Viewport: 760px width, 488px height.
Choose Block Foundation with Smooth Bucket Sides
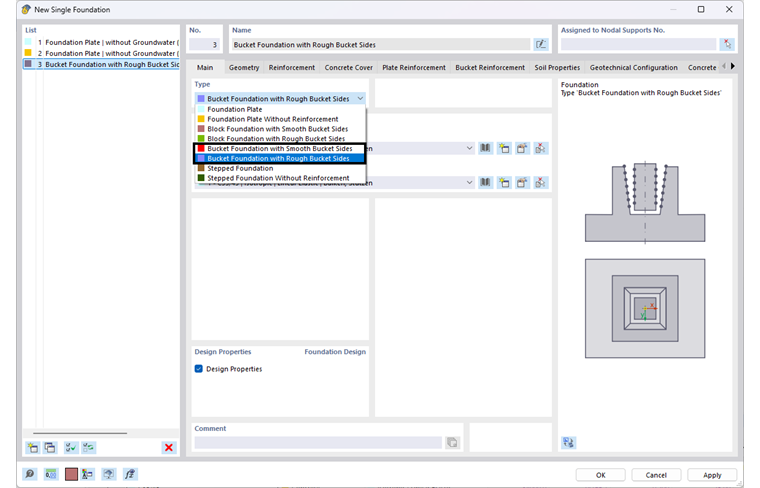(280, 129)
